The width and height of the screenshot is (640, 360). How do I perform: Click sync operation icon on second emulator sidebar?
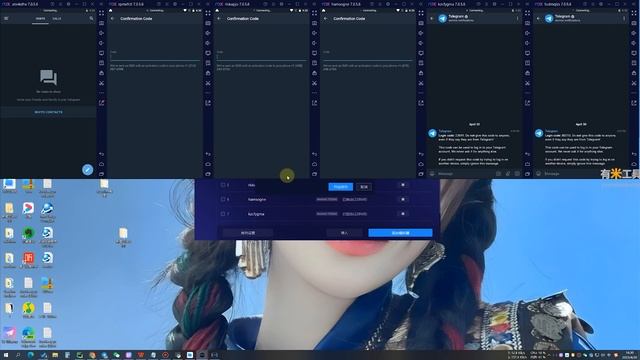coord(208,103)
